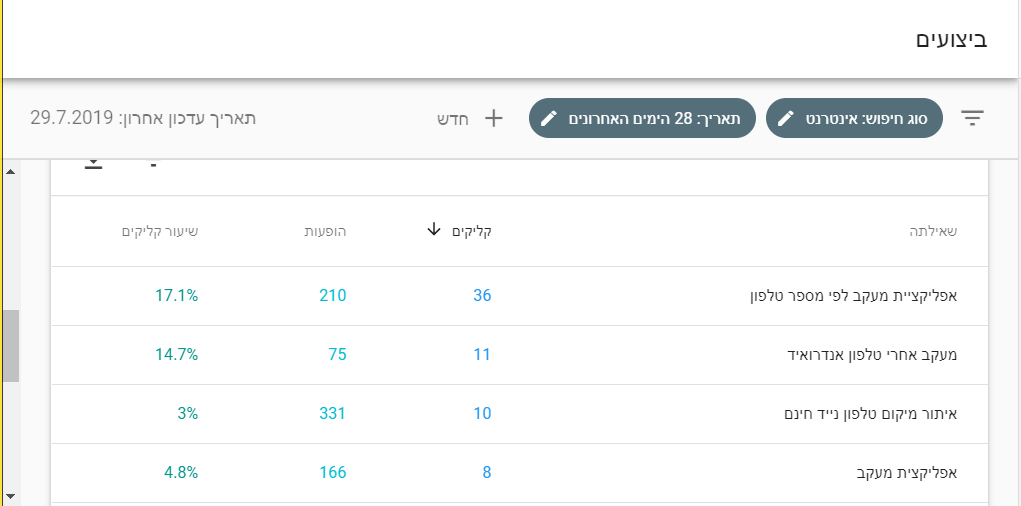Sort by קליקים column header
Image resolution: width=1021 pixels, height=506 pixels.
click(x=471, y=231)
